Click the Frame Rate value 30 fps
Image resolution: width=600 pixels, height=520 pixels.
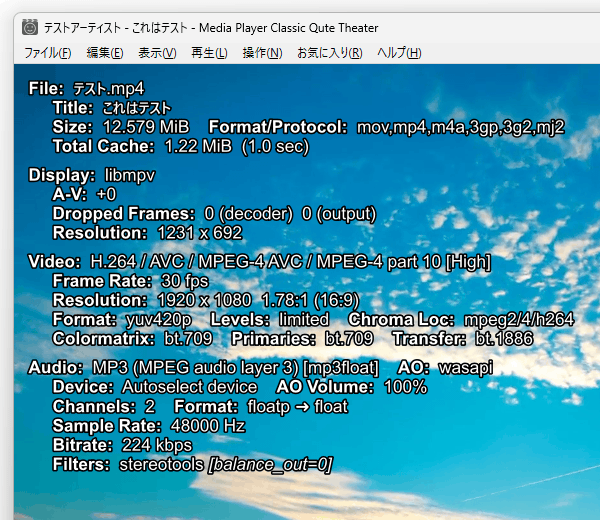(185, 281)
